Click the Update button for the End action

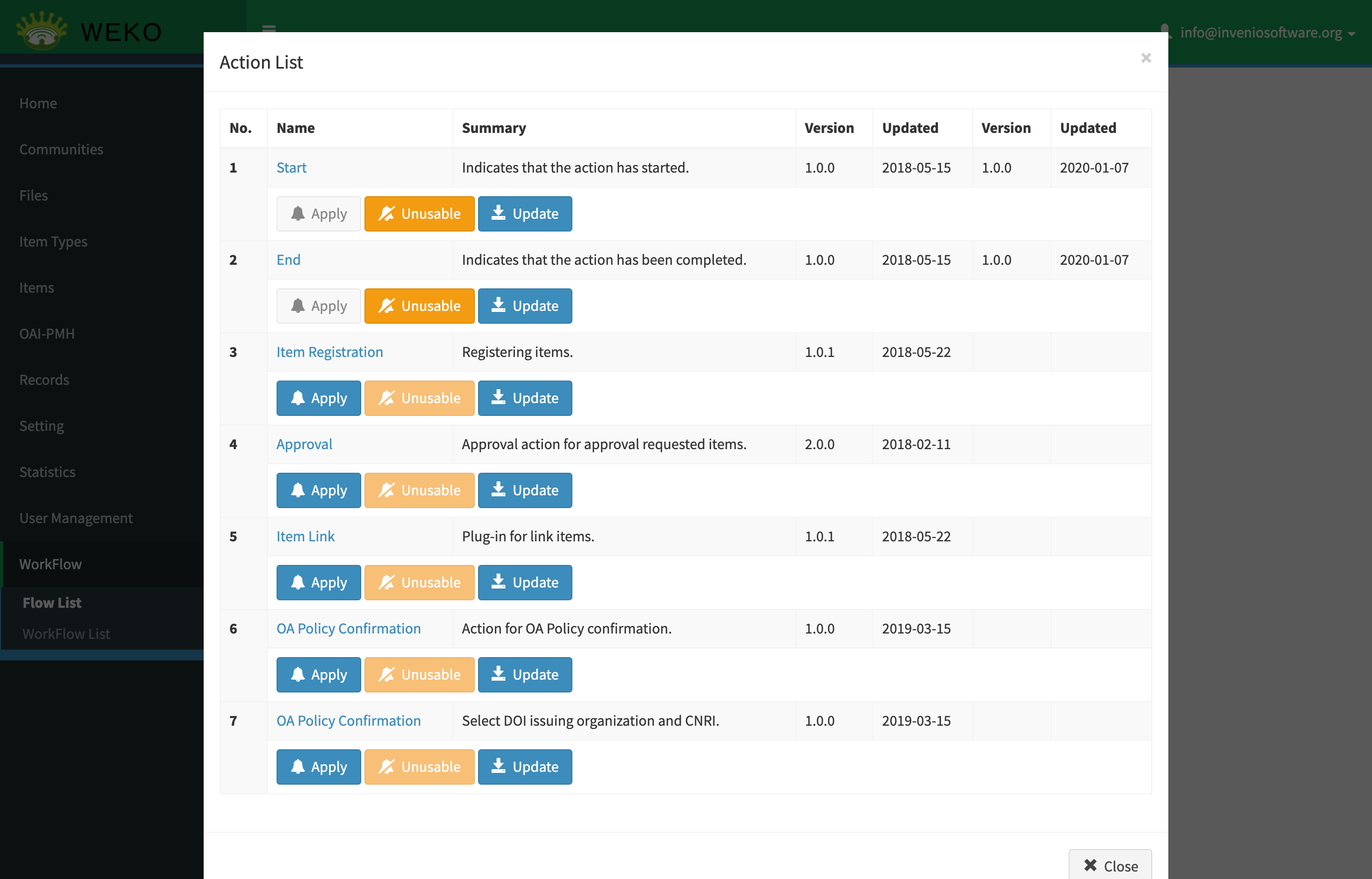coord(525,306)
